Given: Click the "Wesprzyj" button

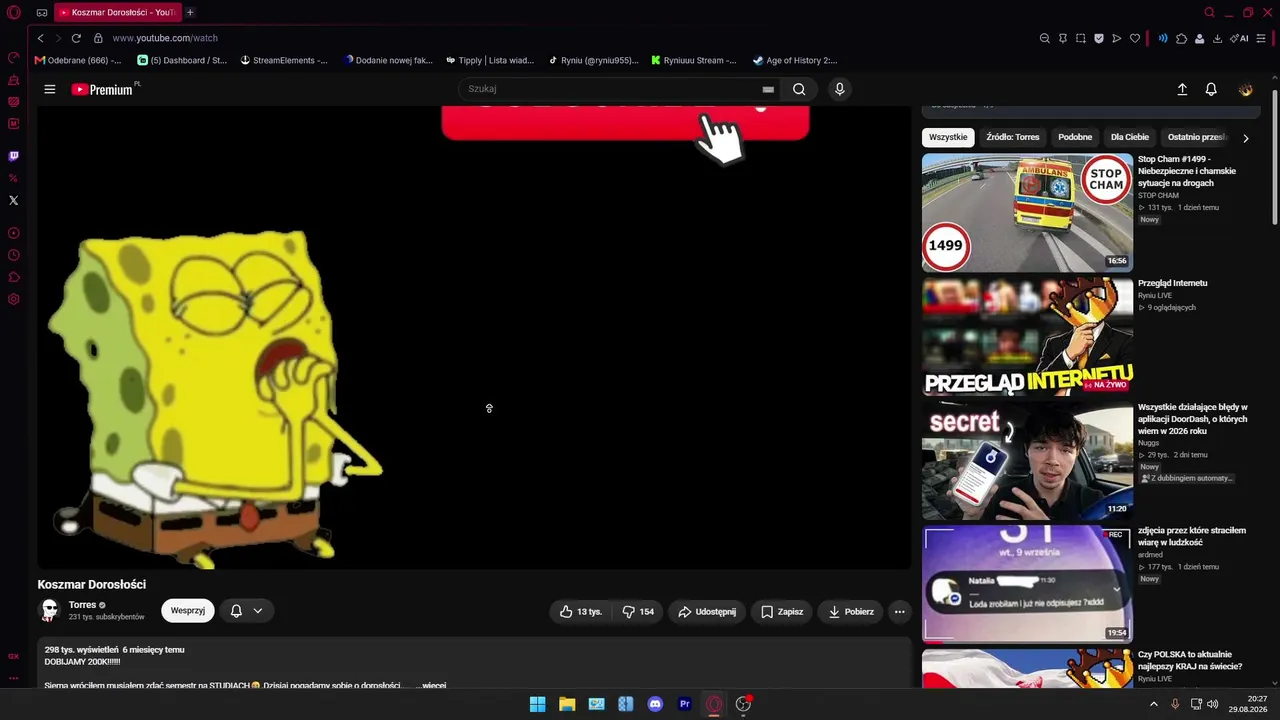Looking at the screenshot, I should (188, 611).
